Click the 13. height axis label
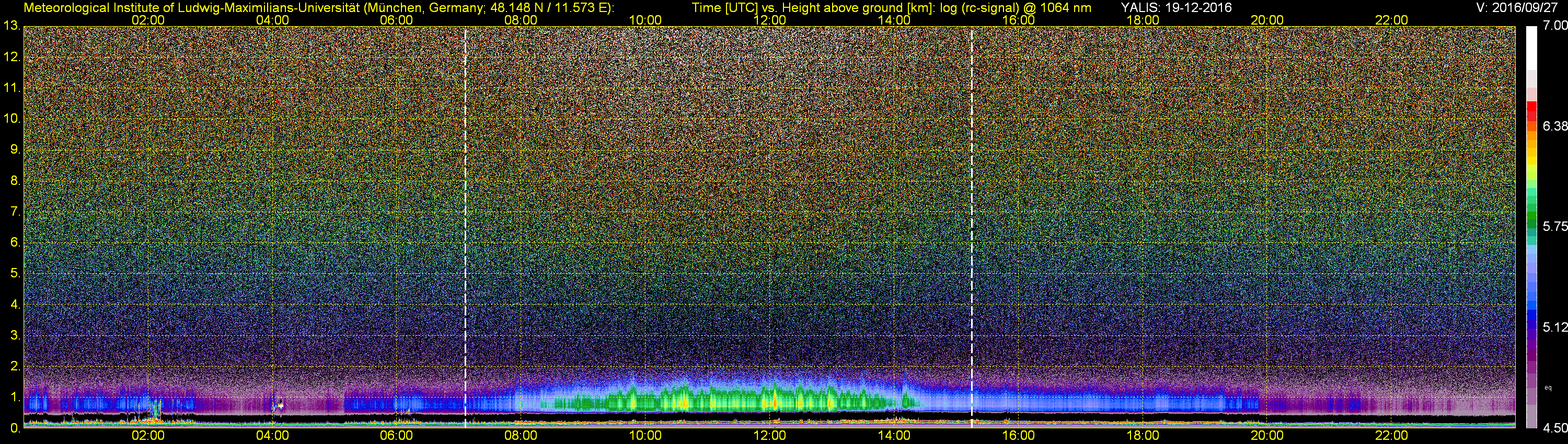 (11, 26)
